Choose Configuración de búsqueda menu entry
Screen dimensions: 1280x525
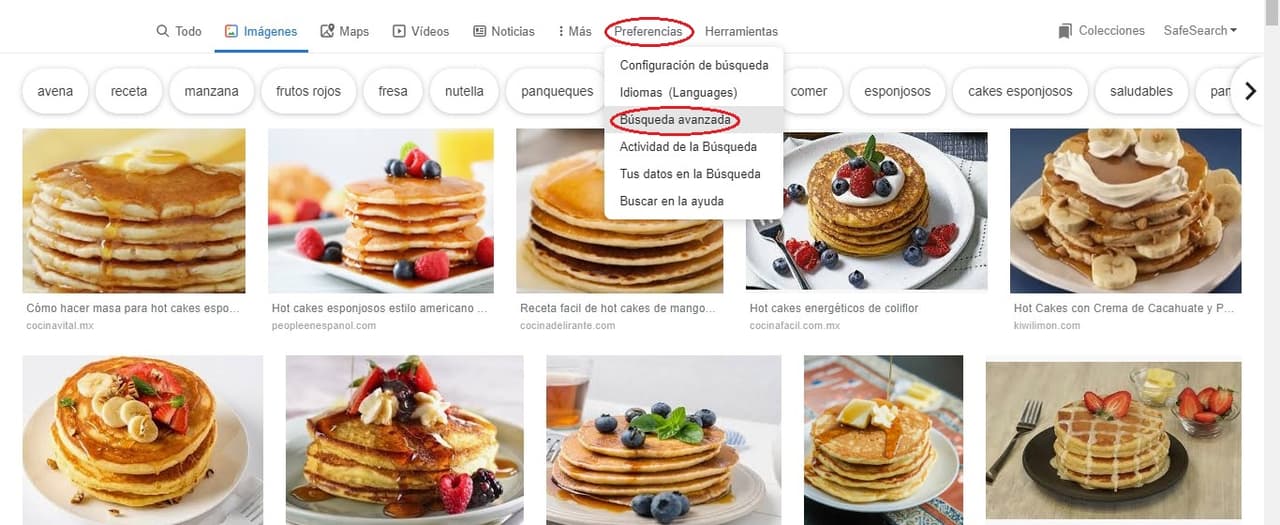[694, 66]
